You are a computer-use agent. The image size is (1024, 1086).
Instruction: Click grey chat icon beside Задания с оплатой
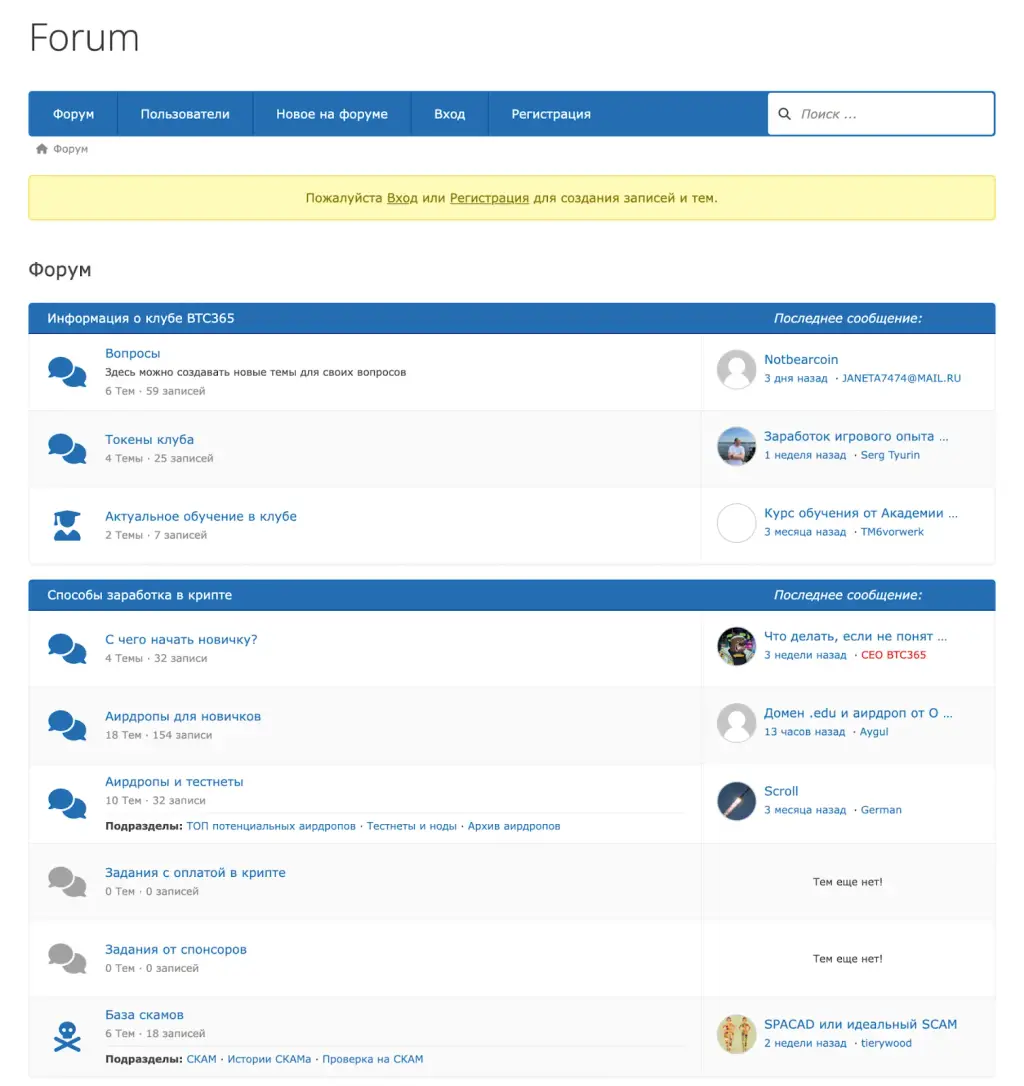click(x=67, y=882)
